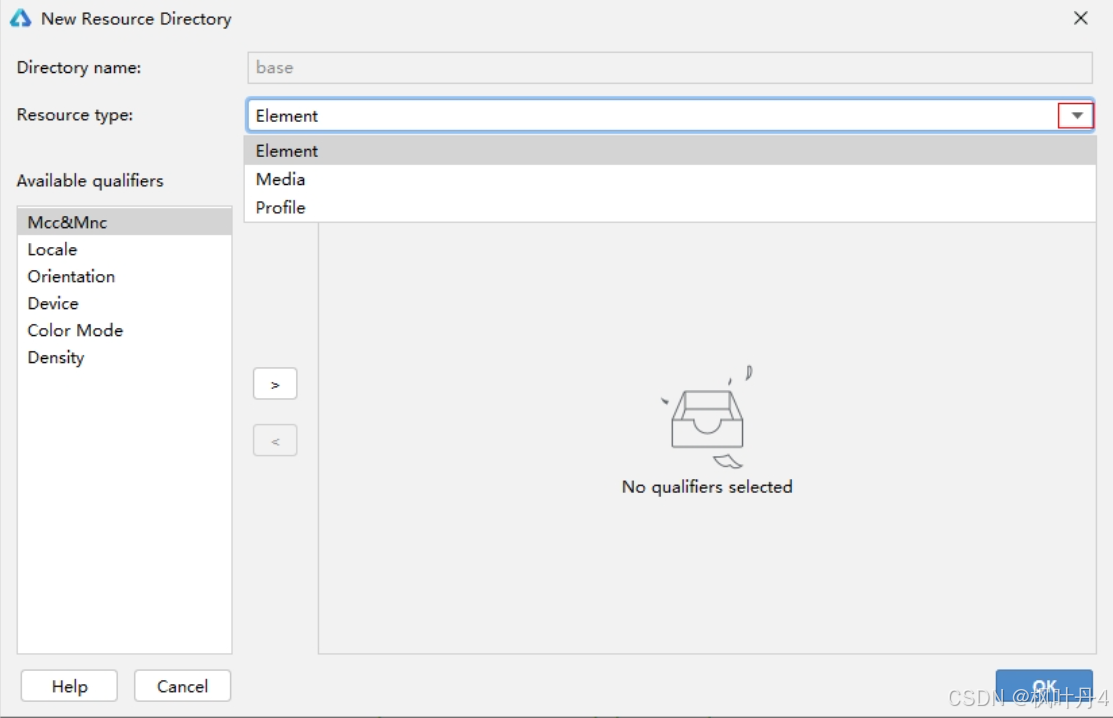Click the Resource type combo box field
This screenshot has height=718, width=1113.
669,116
